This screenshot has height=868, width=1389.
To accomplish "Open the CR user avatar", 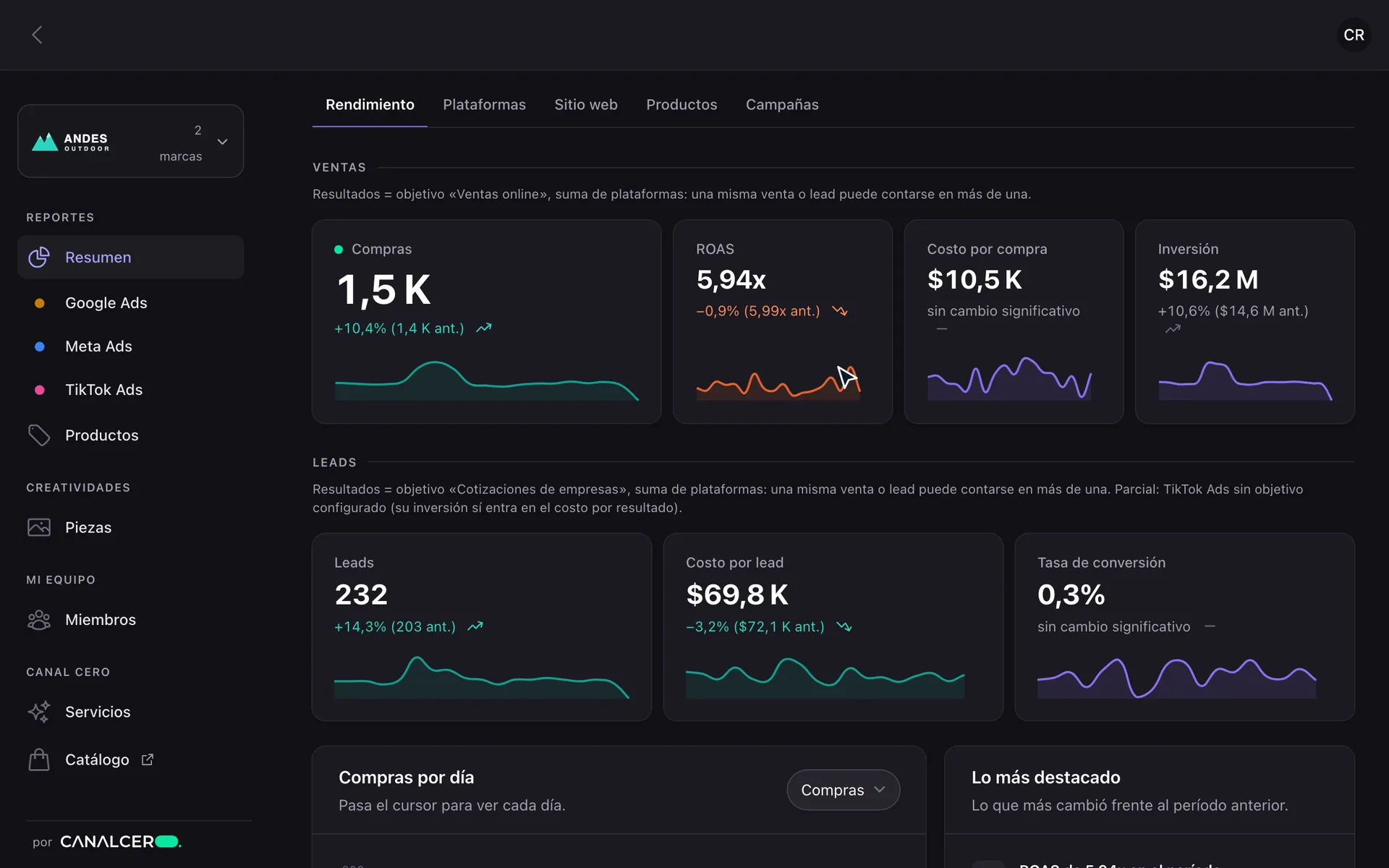I will (x=1354, y=35).
